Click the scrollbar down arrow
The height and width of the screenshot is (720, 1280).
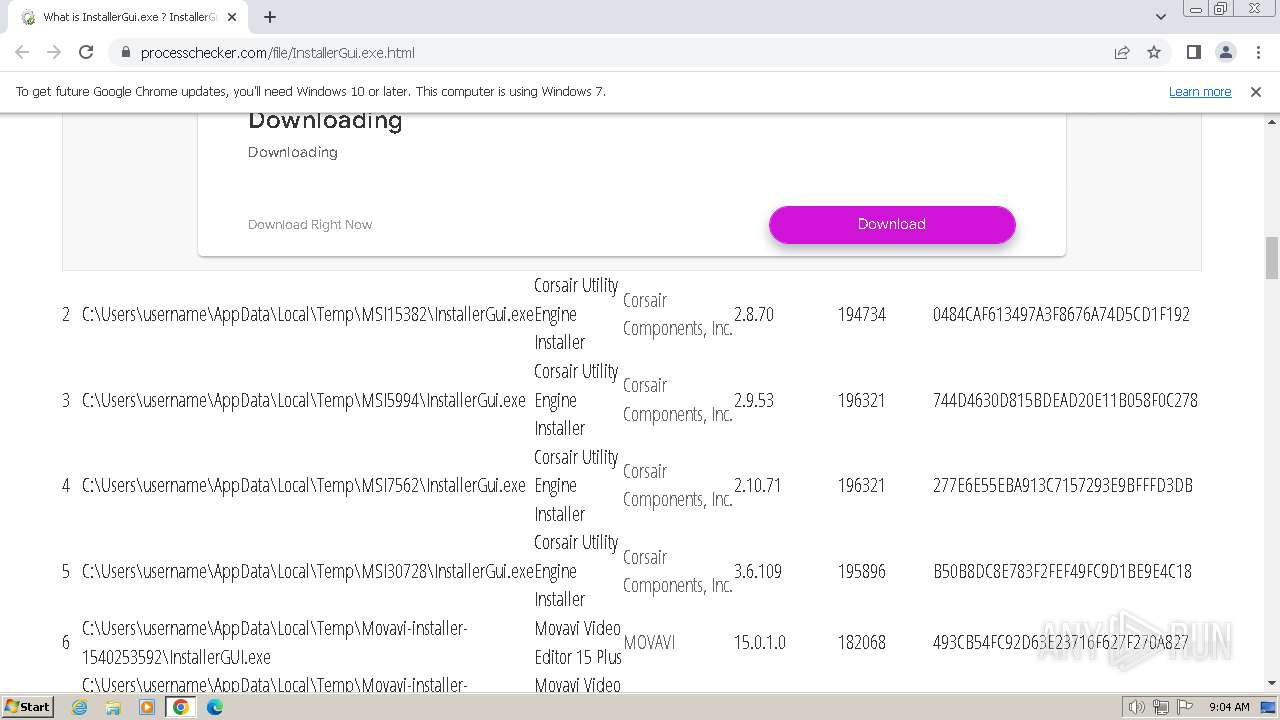coord(1272,683)
